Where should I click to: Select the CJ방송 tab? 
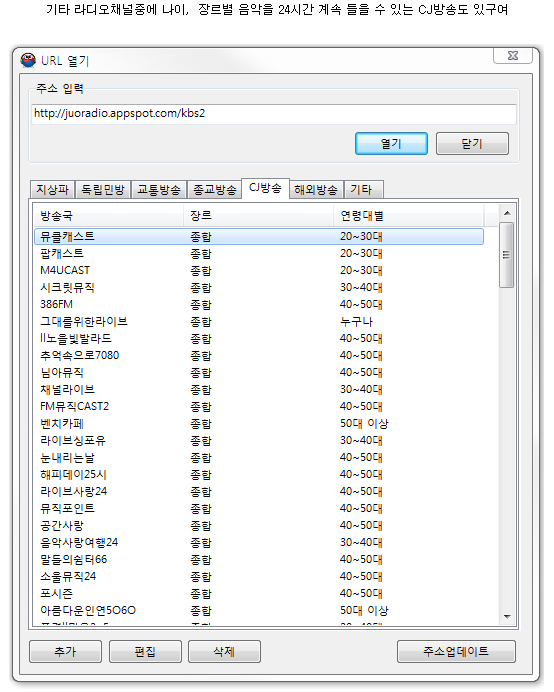(x=265, y=188)
